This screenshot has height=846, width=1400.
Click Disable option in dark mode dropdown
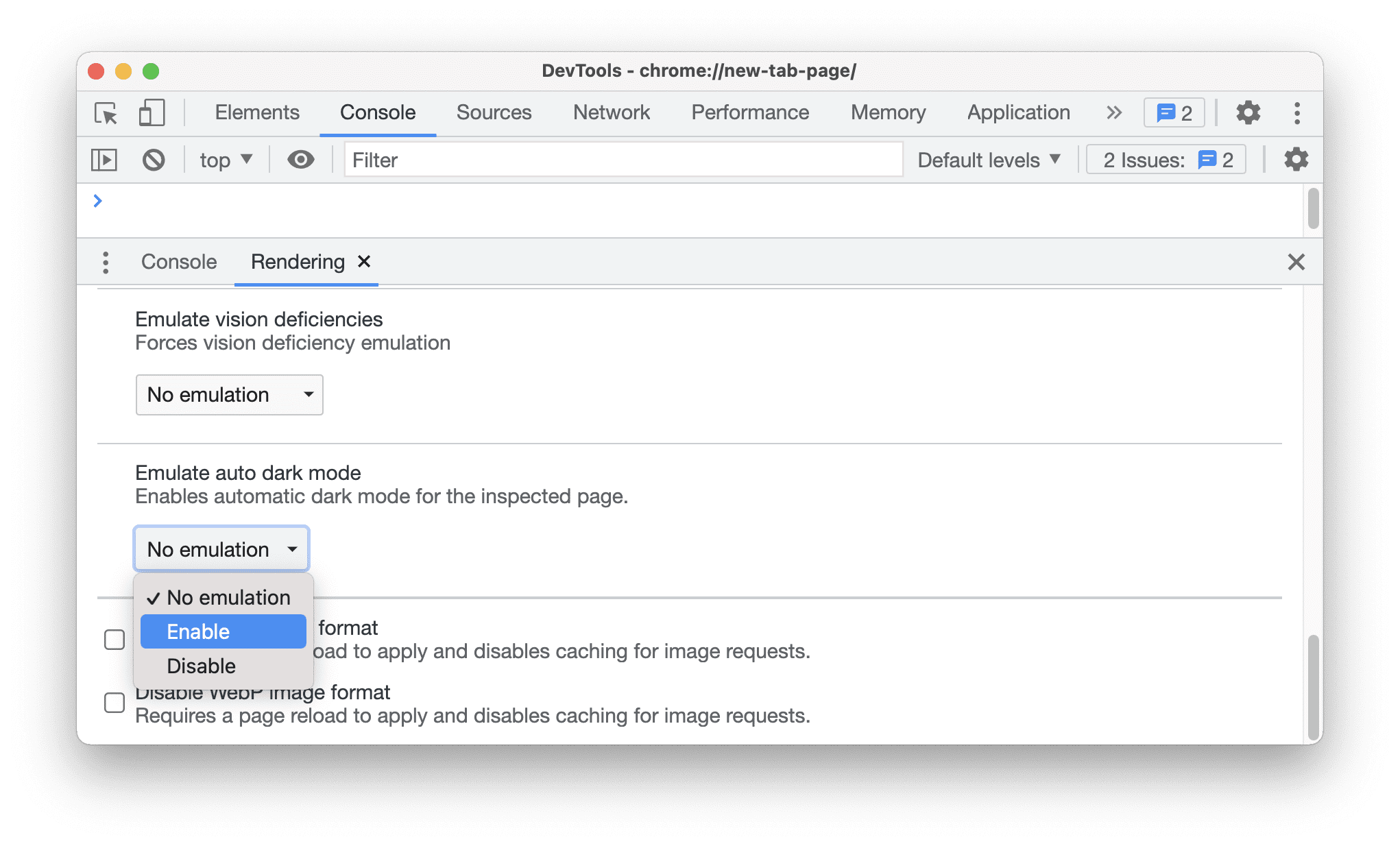[x=200, y=666]
